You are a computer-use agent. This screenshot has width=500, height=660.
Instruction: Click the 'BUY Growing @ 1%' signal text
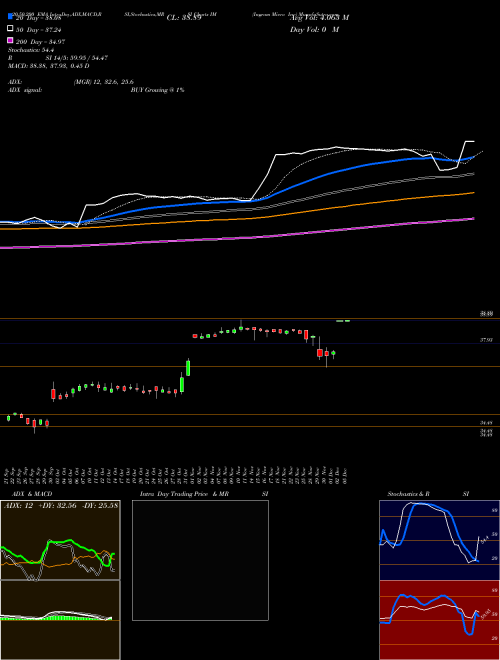point(157,90)
